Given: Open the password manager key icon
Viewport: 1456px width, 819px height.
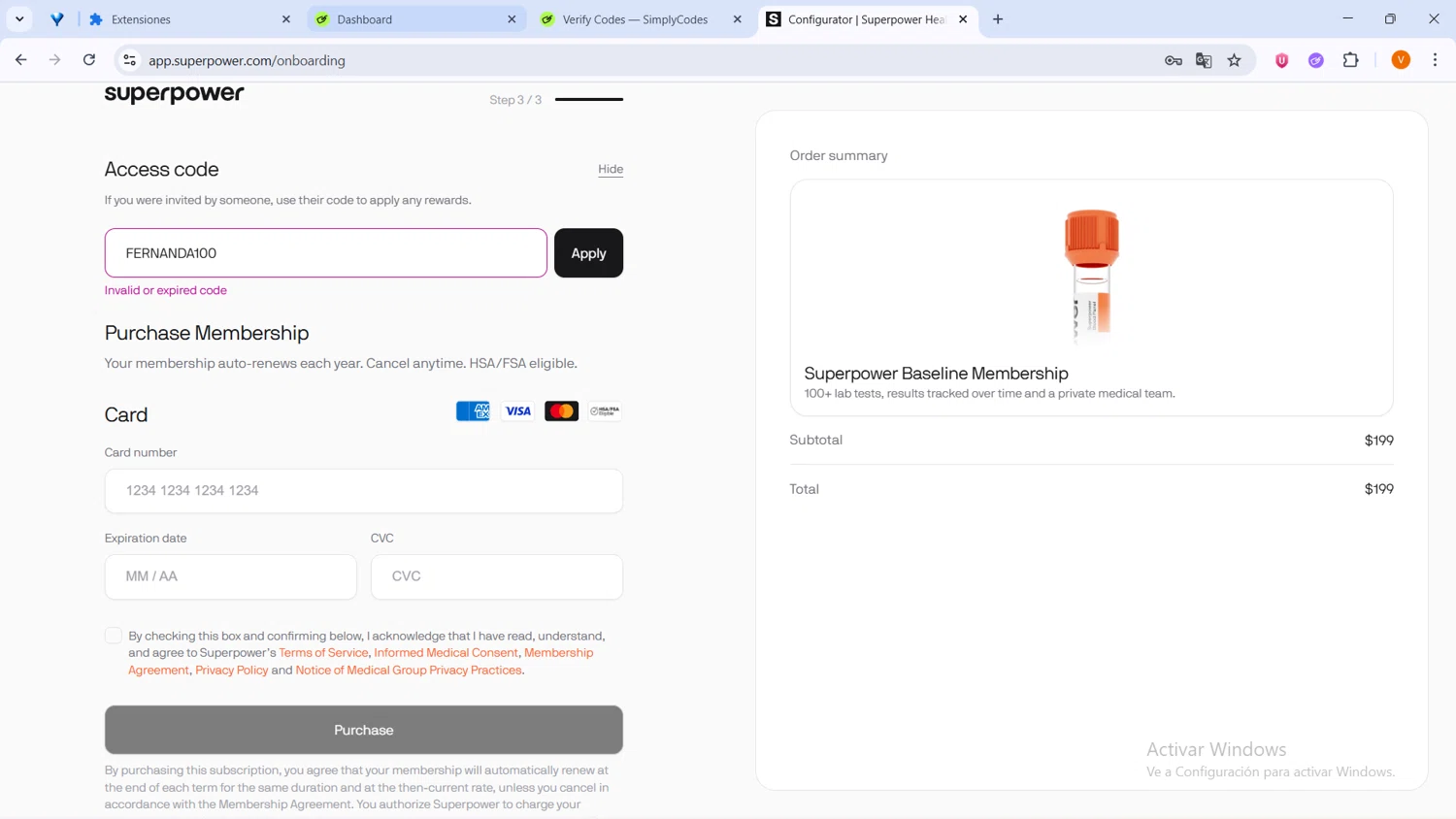Looking at the screenshot, I should [1173, 60].
